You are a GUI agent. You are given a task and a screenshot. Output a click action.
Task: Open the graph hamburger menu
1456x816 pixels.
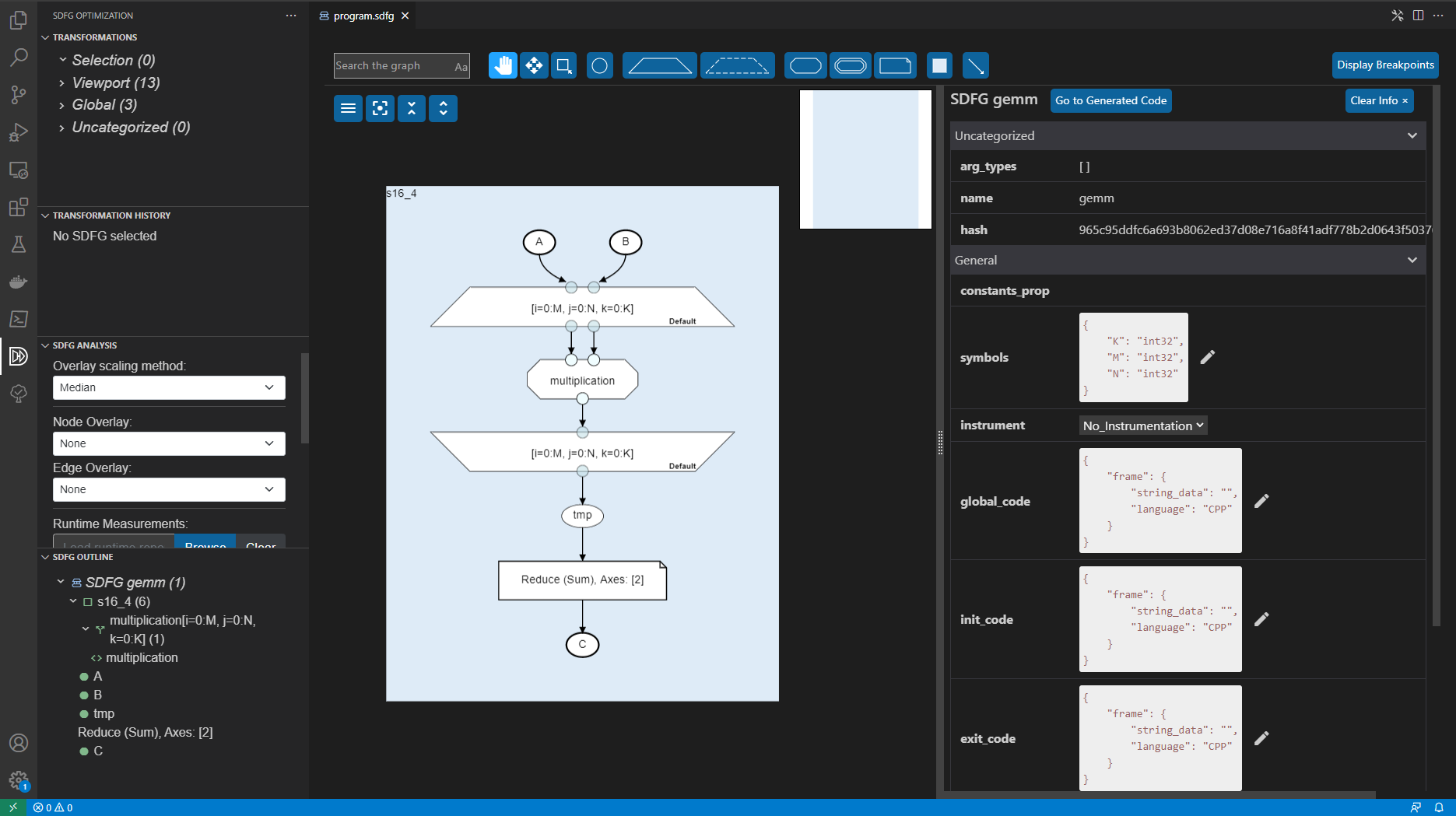348,108
